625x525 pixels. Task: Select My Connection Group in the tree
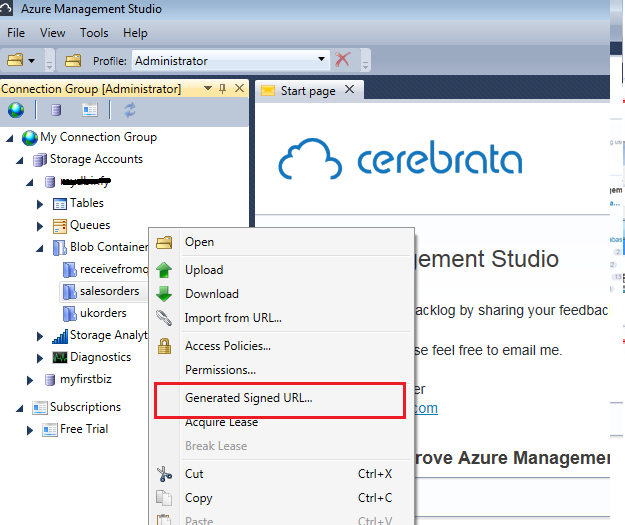(x=98, y=137)
